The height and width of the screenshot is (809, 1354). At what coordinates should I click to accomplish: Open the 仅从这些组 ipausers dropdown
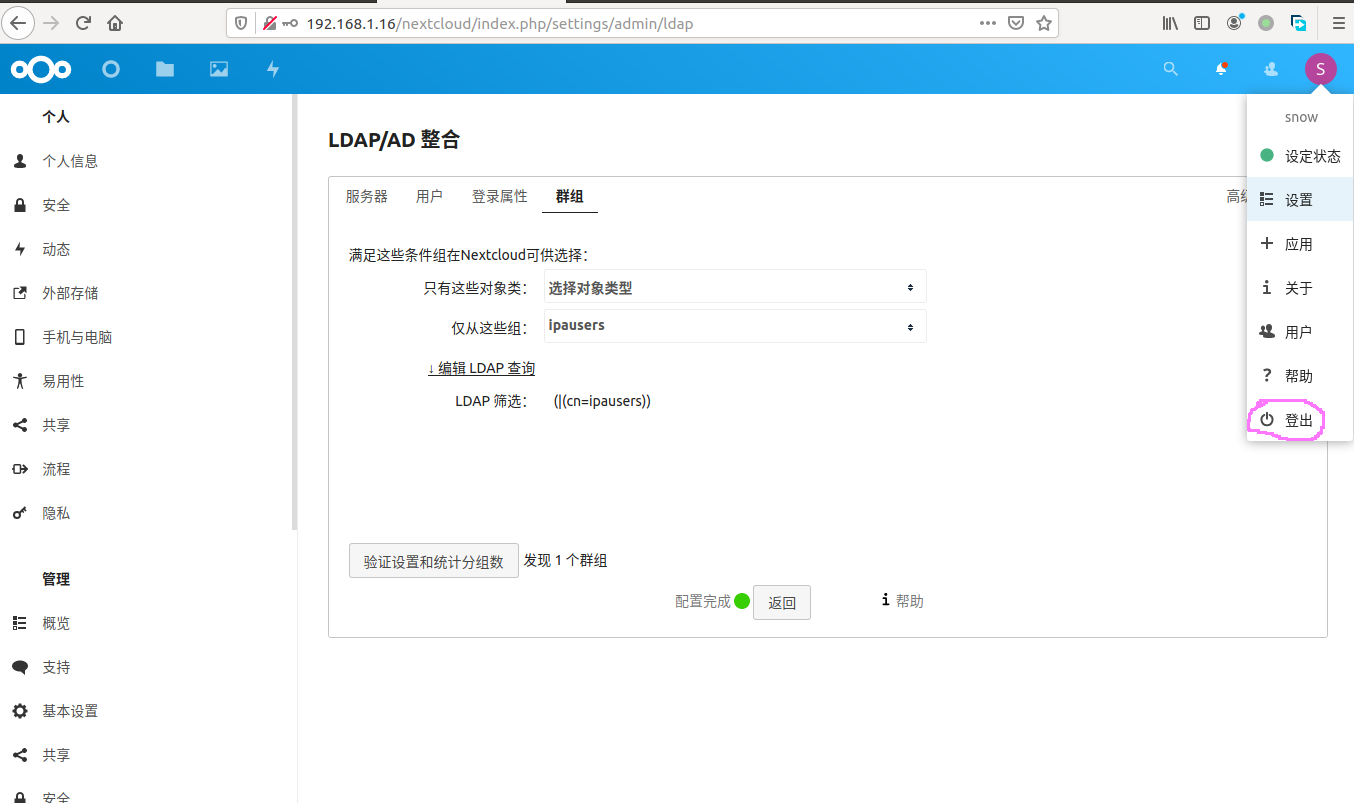coord(735,326)
